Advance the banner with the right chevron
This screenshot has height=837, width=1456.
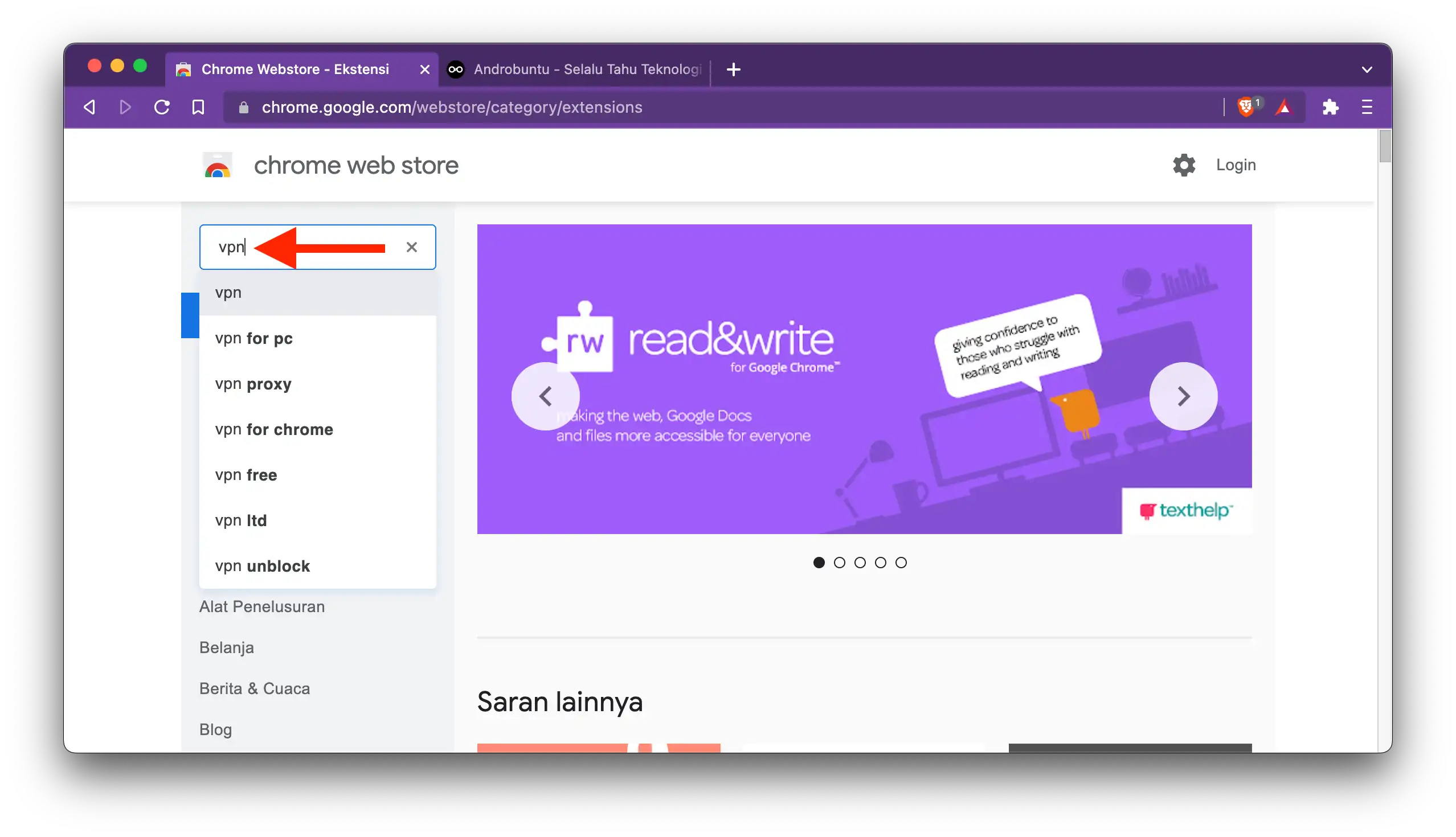(1183, 396)
